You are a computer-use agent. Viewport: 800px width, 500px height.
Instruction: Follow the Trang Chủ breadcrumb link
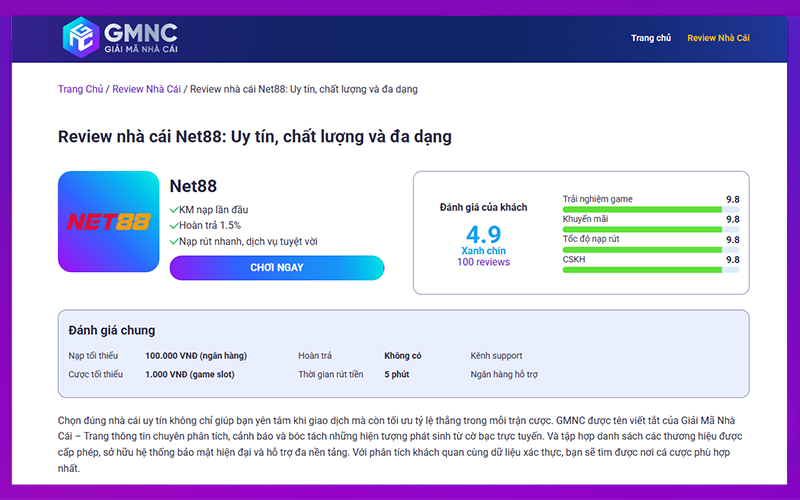point(80,89)
